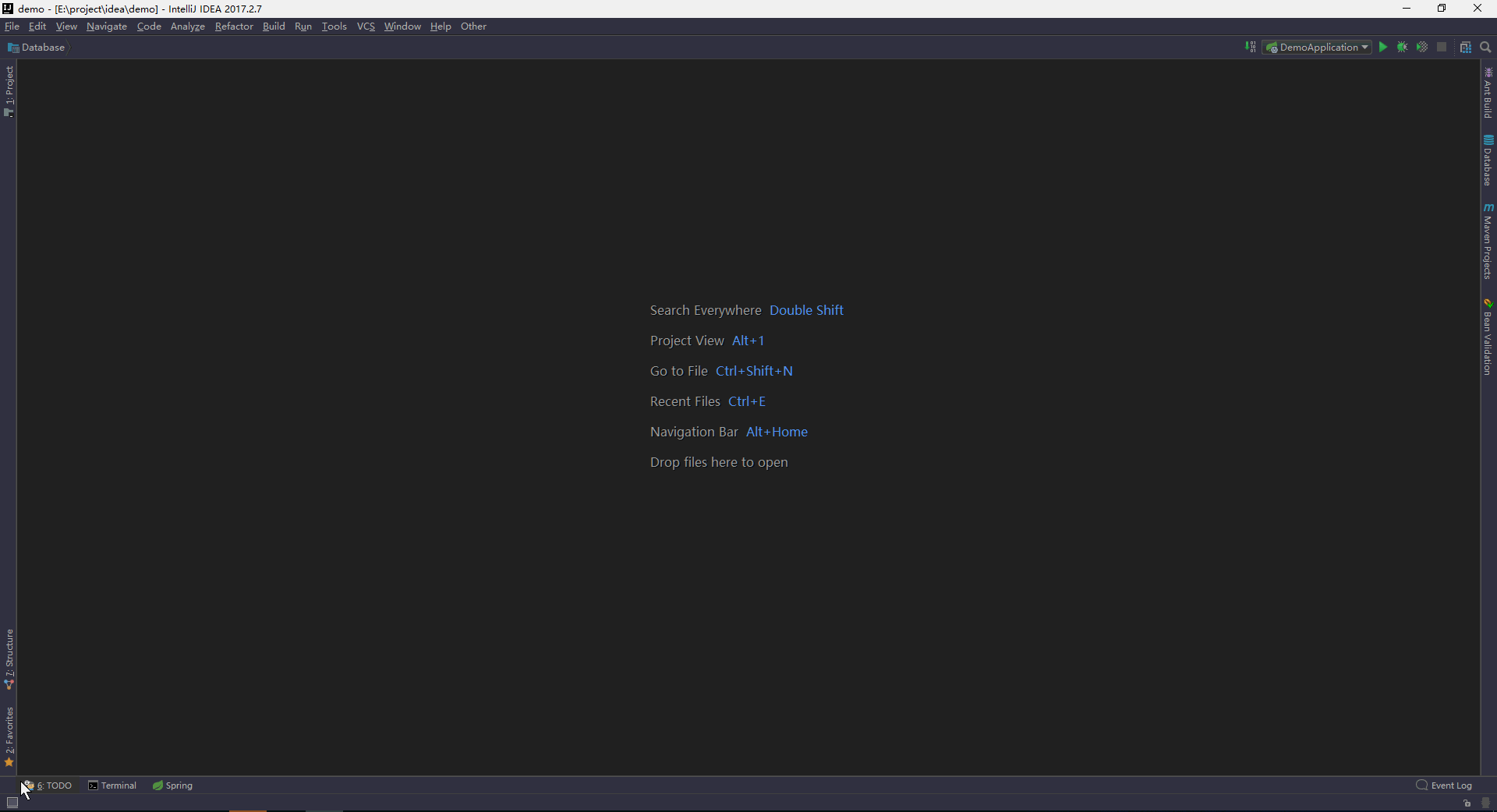Open the View menu
Screen dimensions: 1497x812
[x=66, y=26]
